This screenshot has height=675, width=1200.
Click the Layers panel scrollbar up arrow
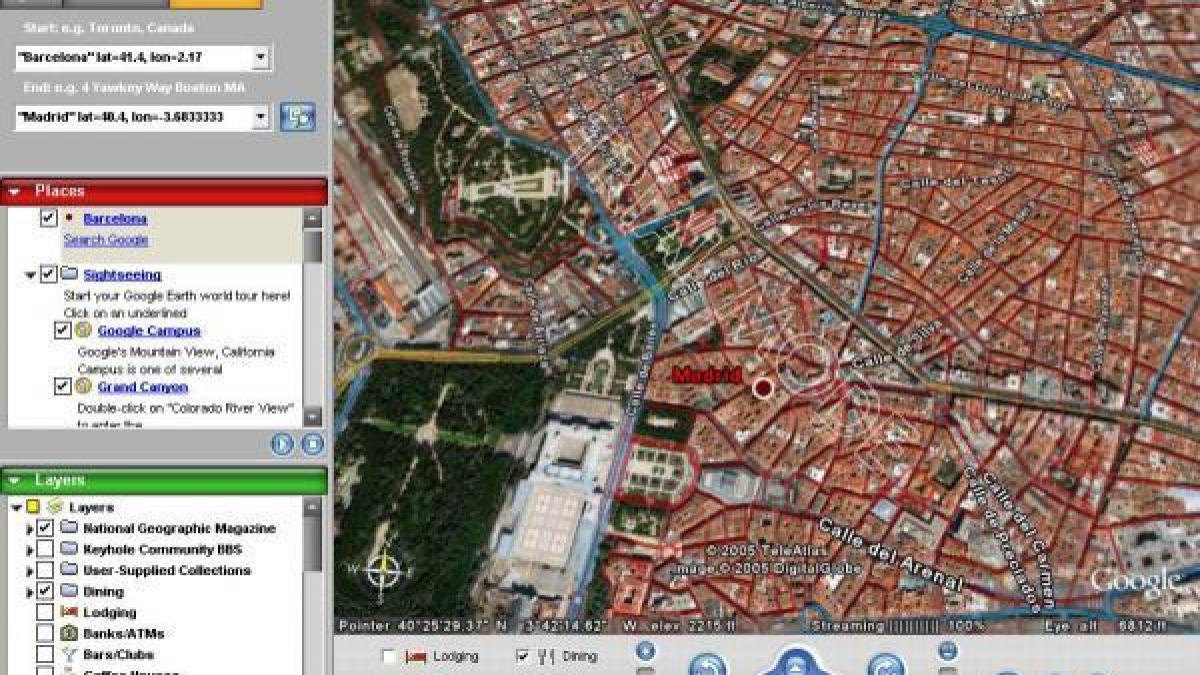[313, 508]
